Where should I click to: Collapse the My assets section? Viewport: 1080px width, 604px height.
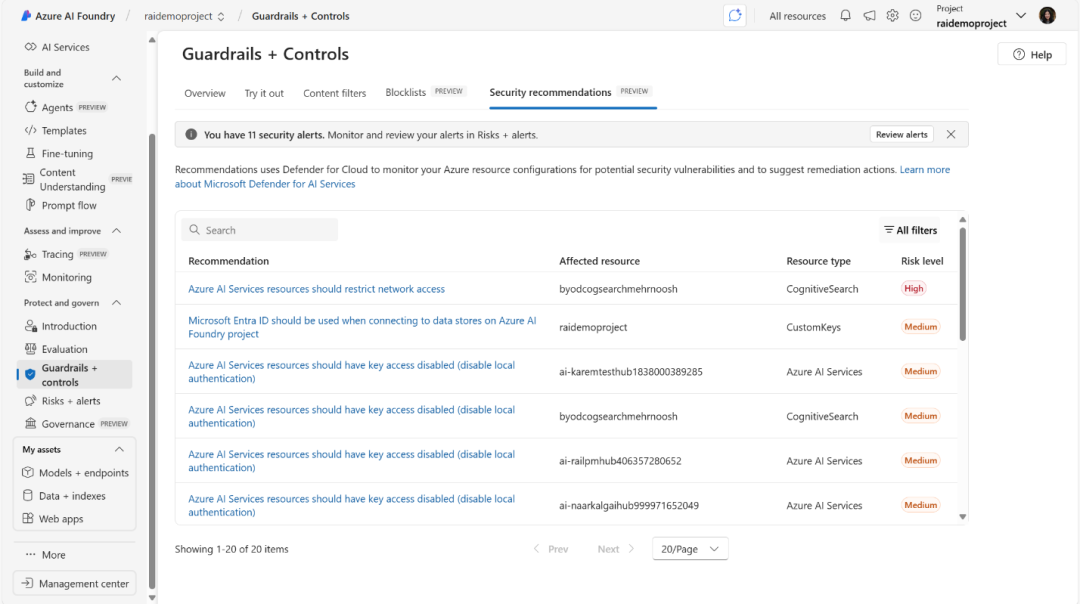[x=119, y=449]
